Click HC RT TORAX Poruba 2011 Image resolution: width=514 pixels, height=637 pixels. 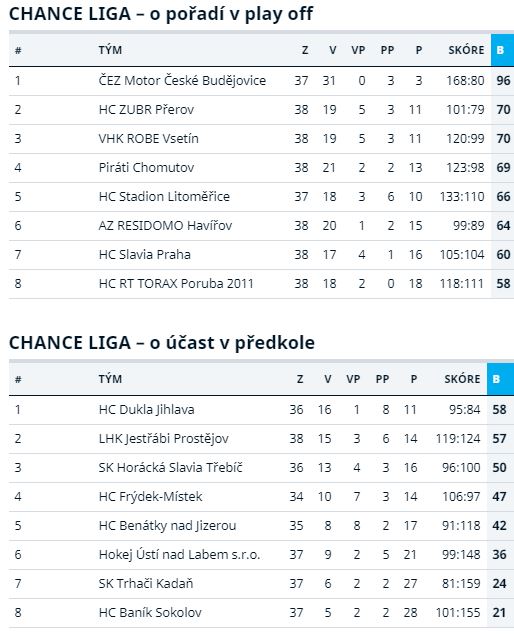[176, 284]
